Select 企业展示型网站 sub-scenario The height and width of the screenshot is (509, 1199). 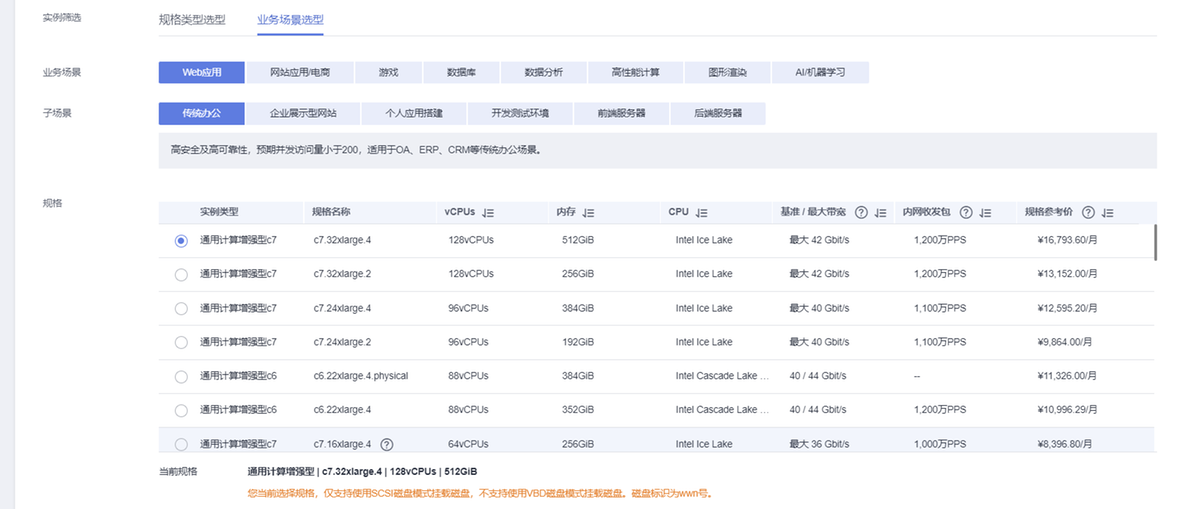coord(303,113)
